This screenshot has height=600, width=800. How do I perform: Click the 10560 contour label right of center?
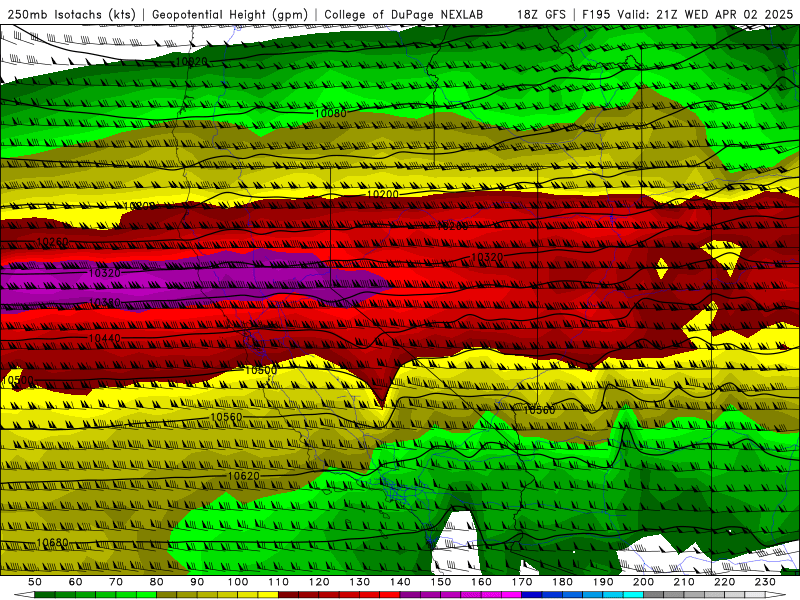(x=539, y=410)
